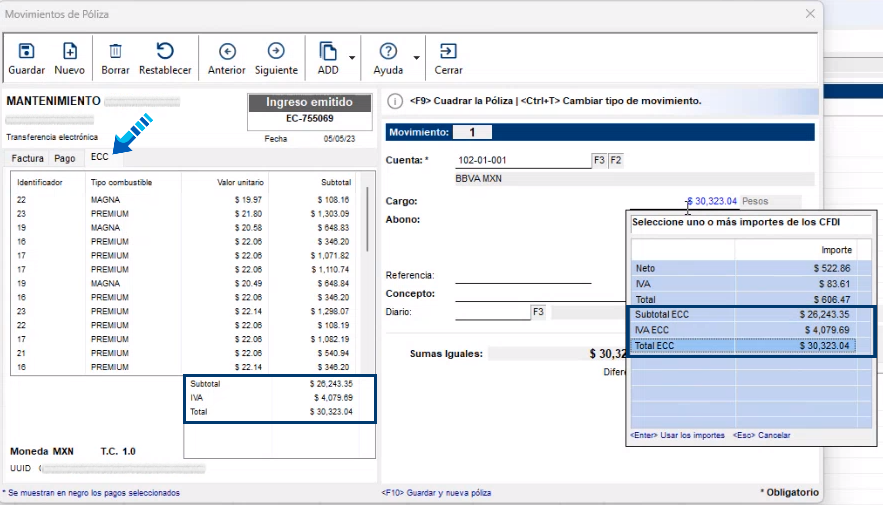The image size is (883, 505).
Task: Click the Cargo amount $ 30,323.04
Action: [712, 201]
